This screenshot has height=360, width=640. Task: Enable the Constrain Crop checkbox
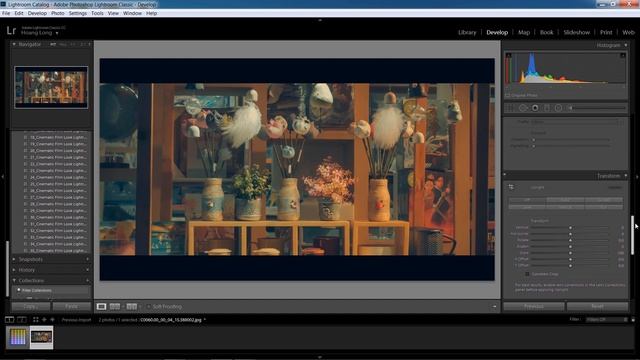(527, 274)
